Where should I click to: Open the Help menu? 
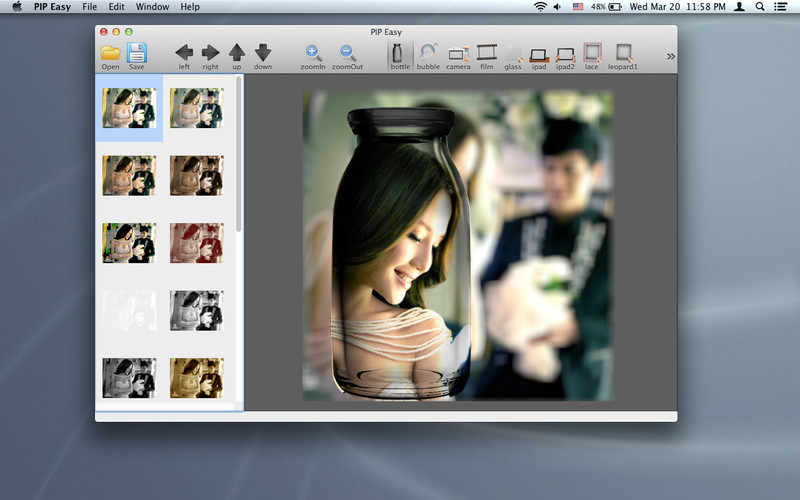190,7
